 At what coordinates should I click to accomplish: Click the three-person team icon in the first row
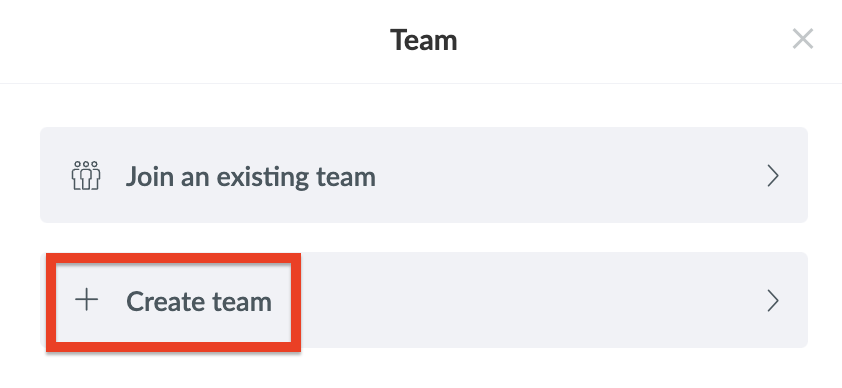coord(86,175)
